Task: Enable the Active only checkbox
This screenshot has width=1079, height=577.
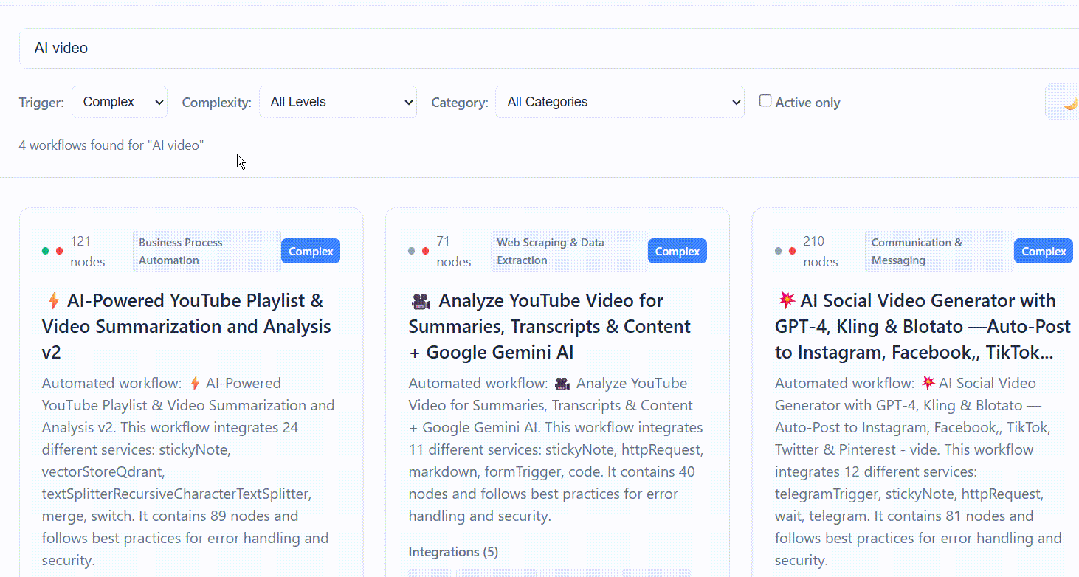Action: (x=766, y=101)
